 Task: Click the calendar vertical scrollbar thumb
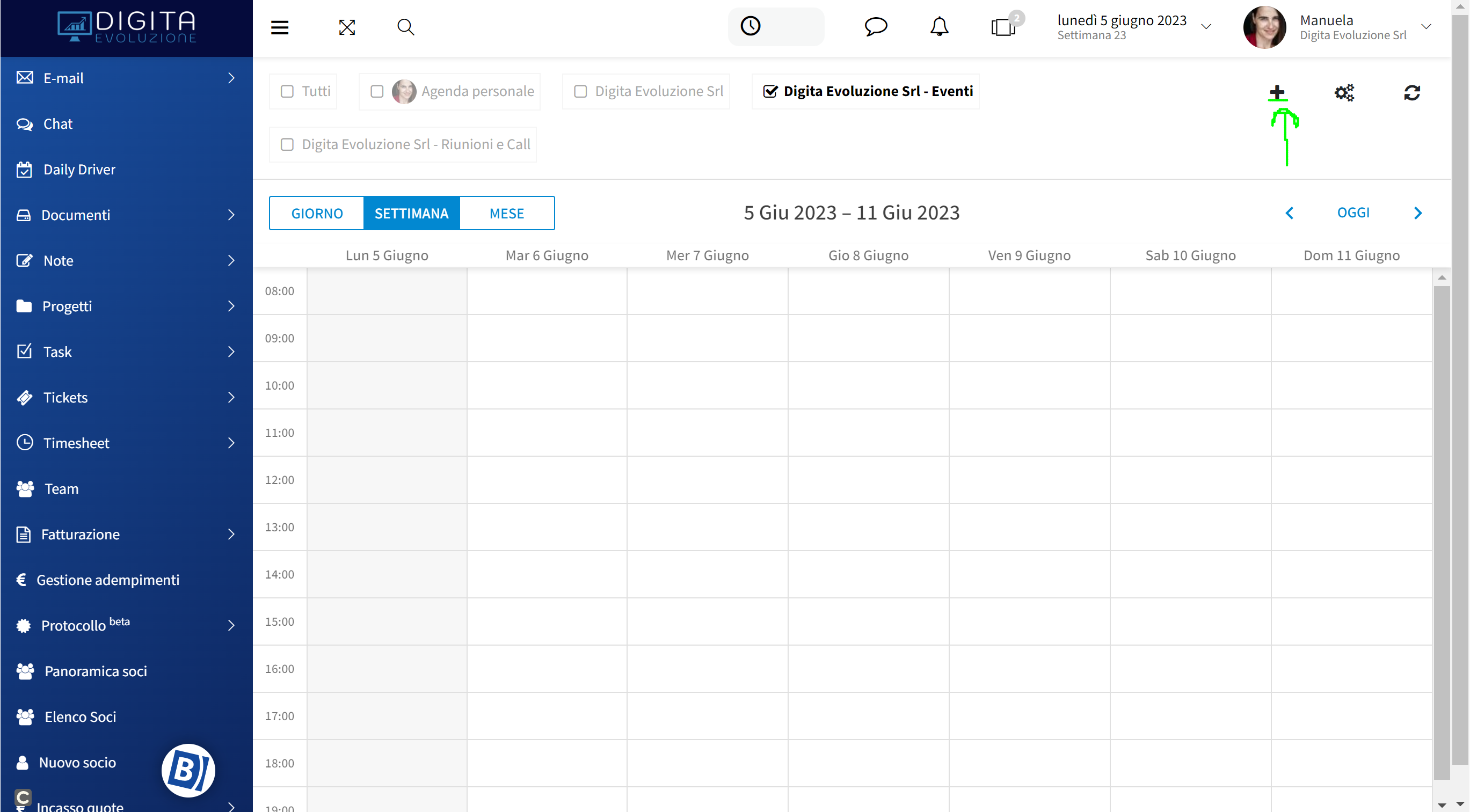[x=1442, y=532]
